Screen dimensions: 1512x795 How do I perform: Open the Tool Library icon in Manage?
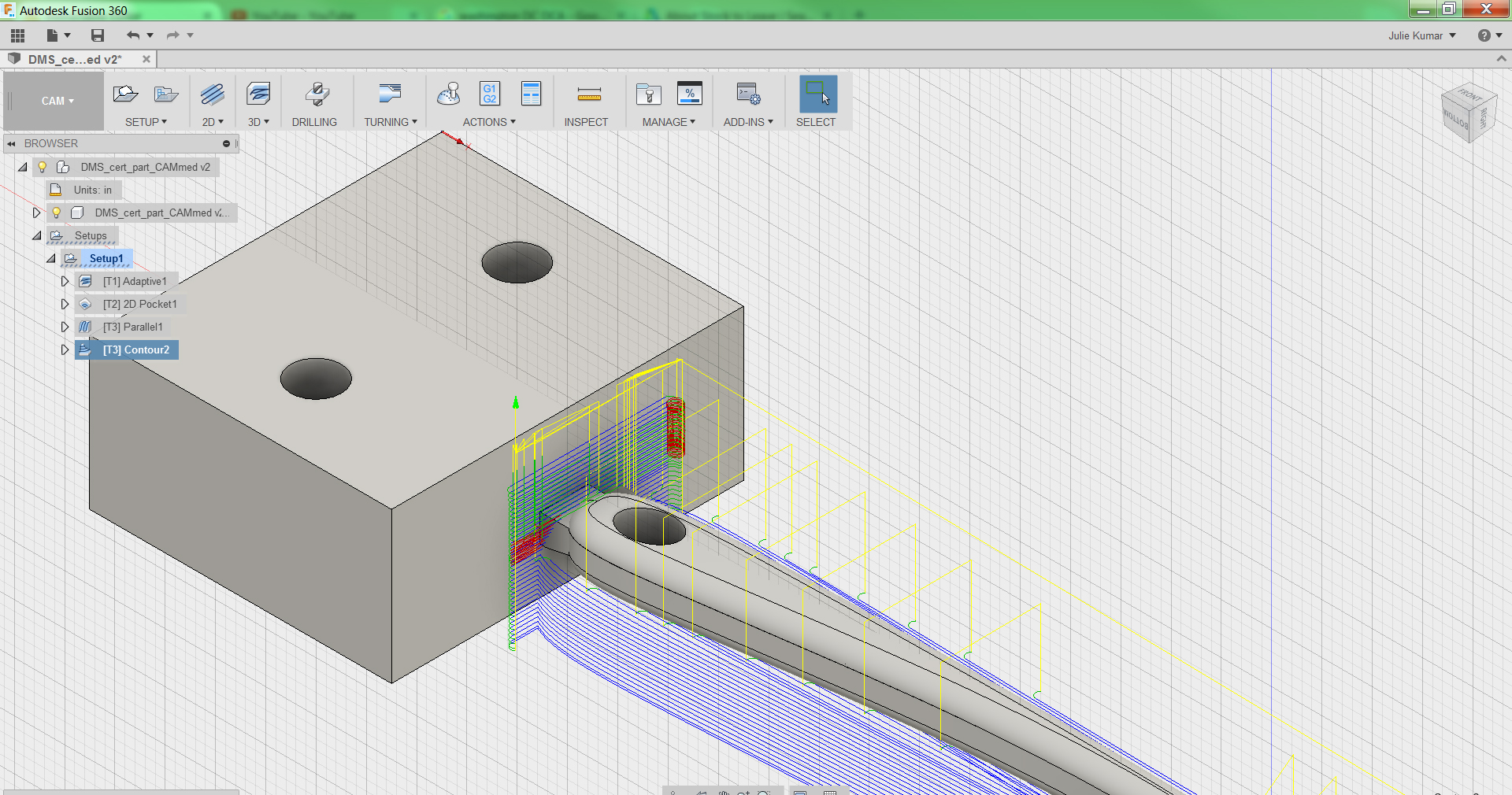click(648, 94)
